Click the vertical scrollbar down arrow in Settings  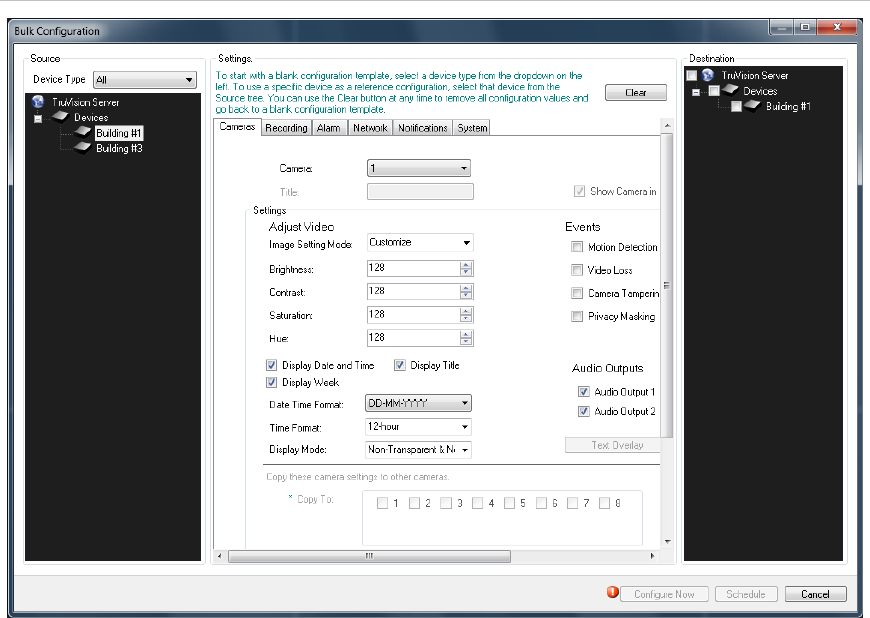(x=667, y=541)
